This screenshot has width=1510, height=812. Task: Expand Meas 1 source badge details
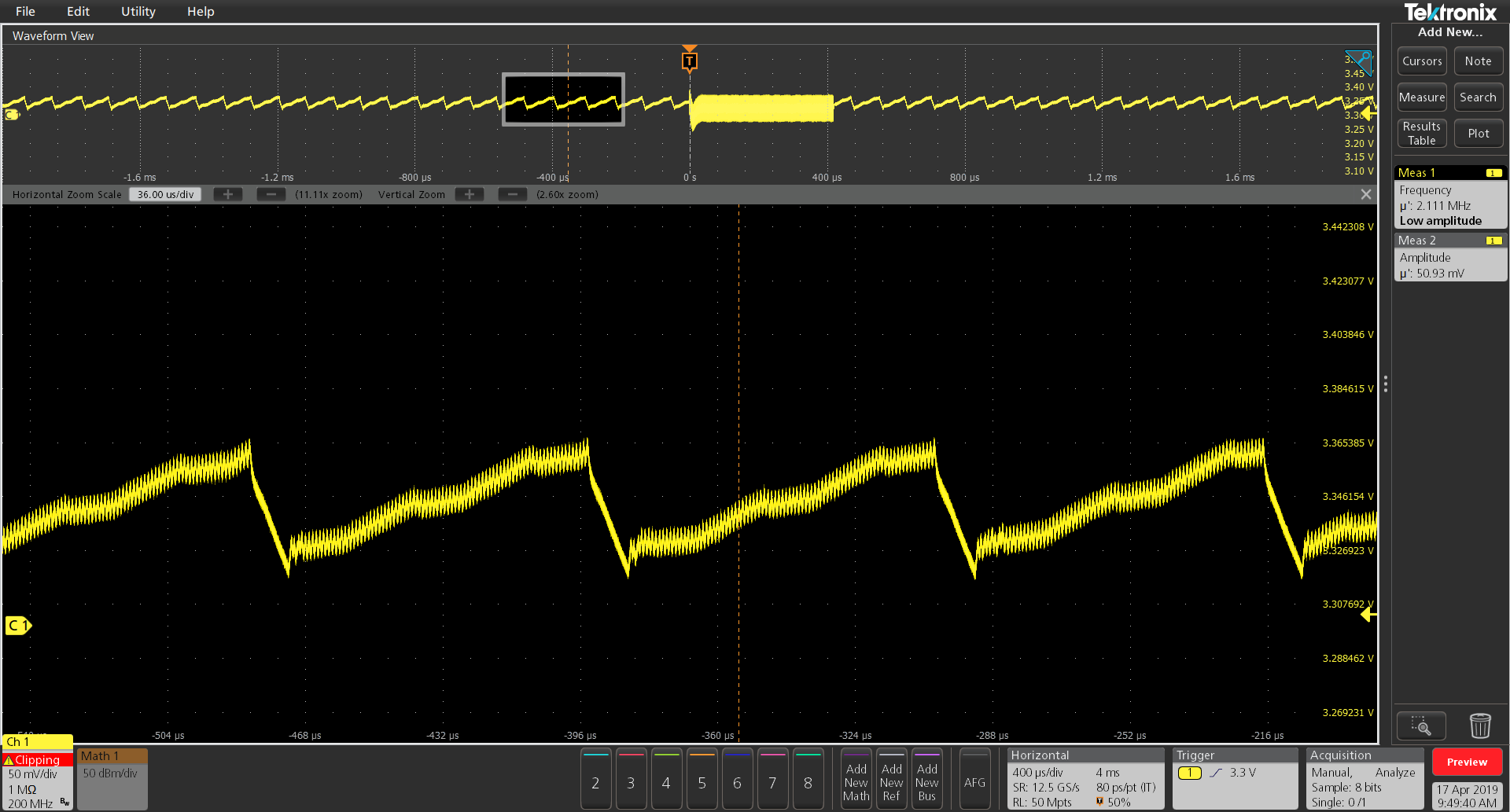point(1493,172)
